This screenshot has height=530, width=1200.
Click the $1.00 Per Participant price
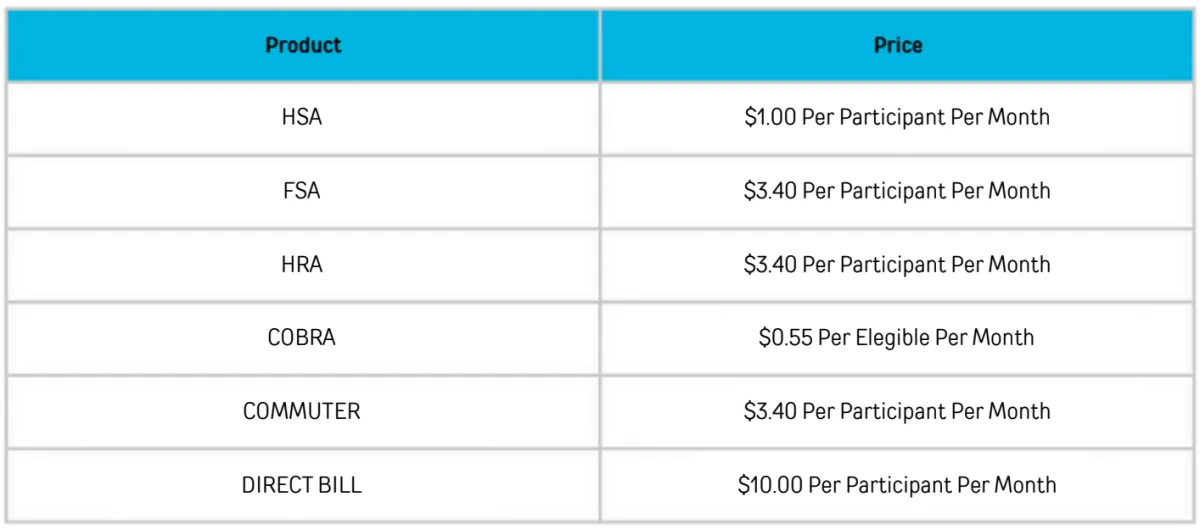click(897, 118)
